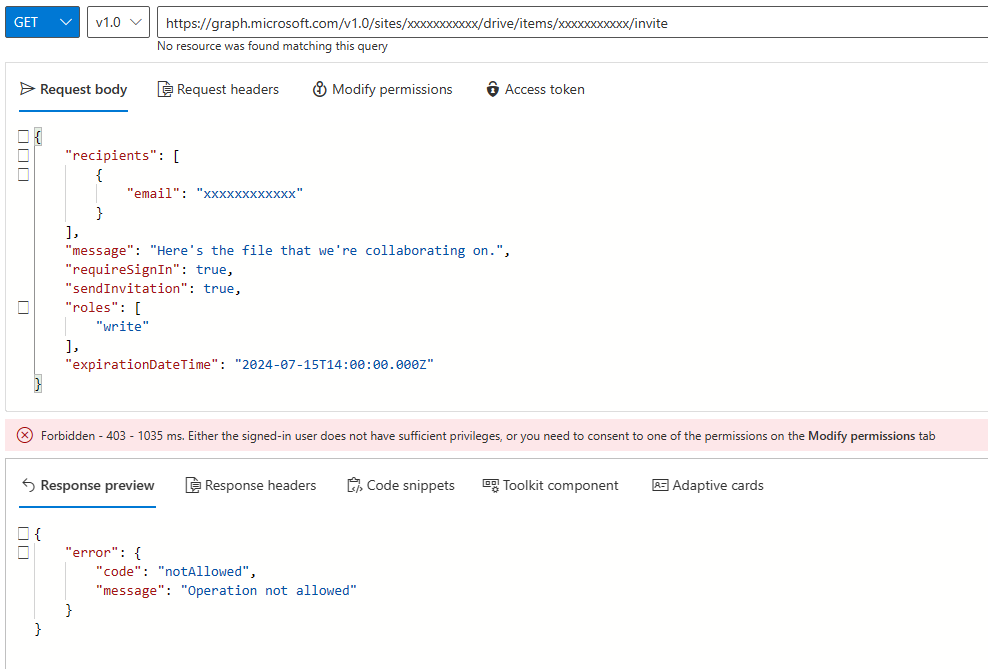
Task: Select the Adaptive cards icon
Action: 660,485
